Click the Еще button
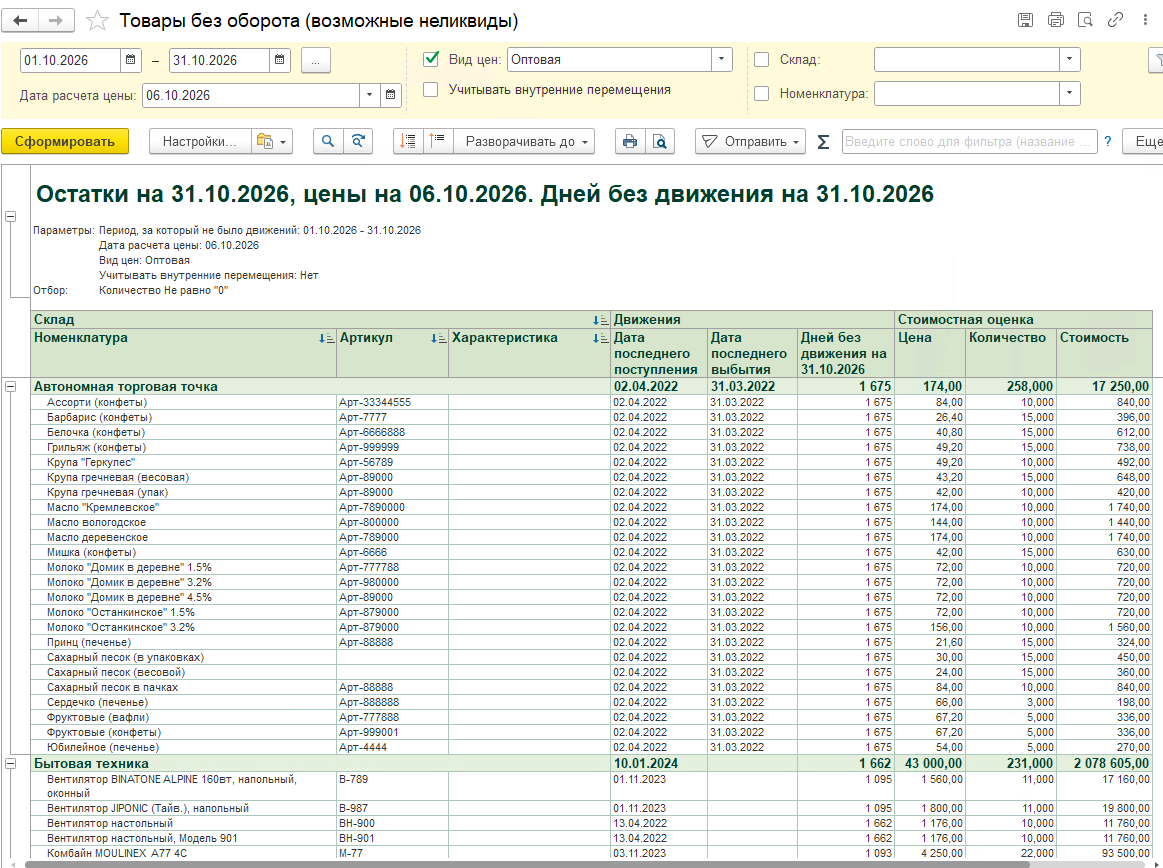The width and height of the screenshot is (1163, 868). pos(1143,141)
